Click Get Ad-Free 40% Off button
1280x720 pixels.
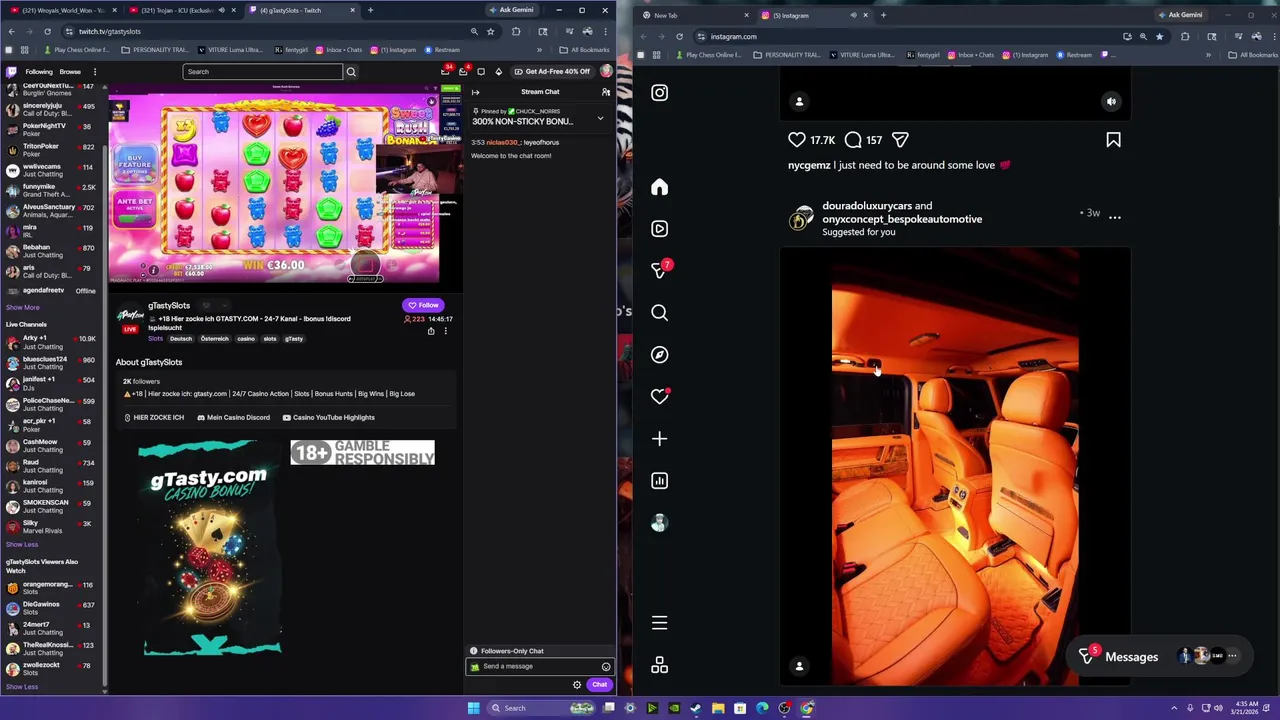click(x=552, y=72)
